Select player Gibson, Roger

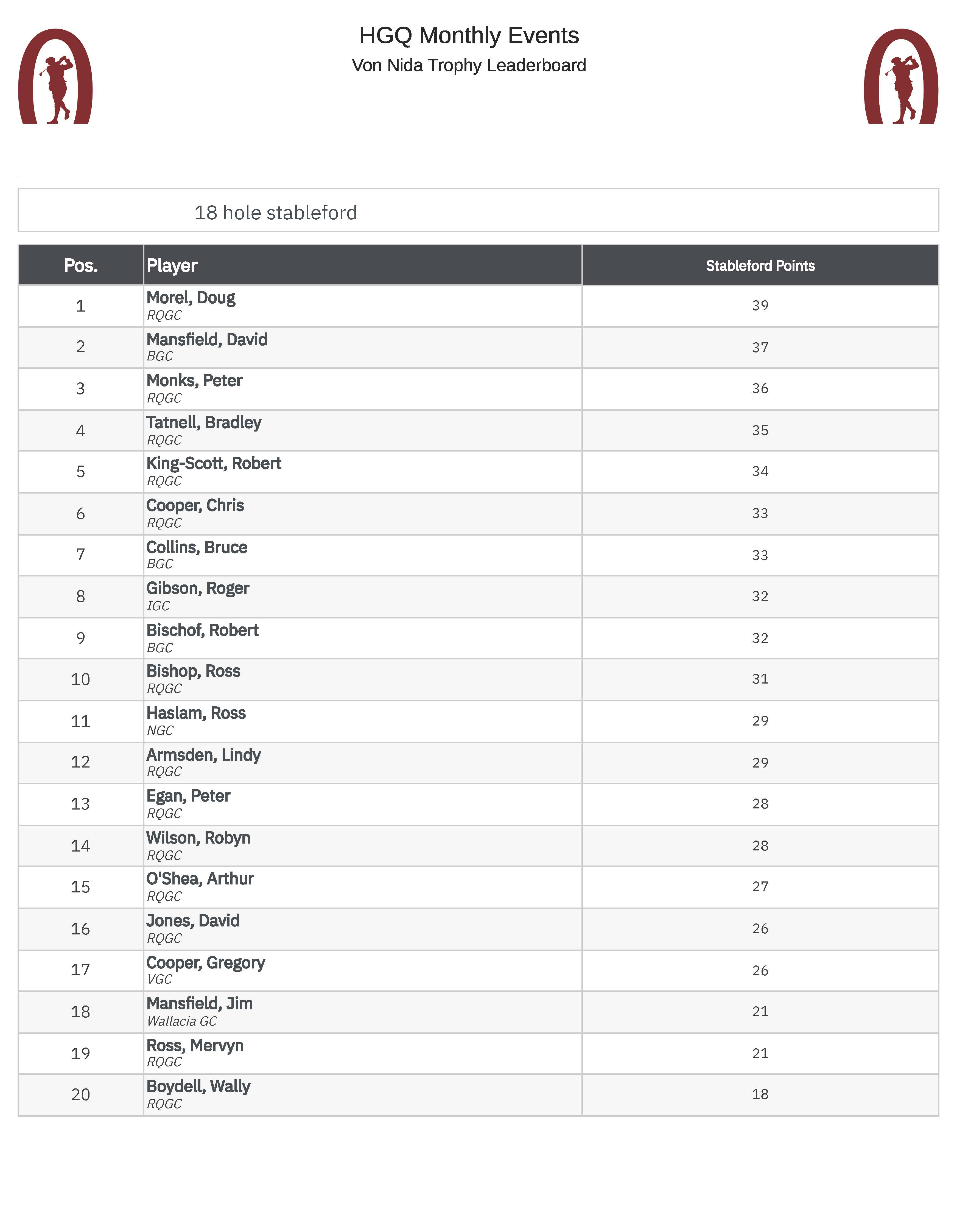(x=197, y=588)
